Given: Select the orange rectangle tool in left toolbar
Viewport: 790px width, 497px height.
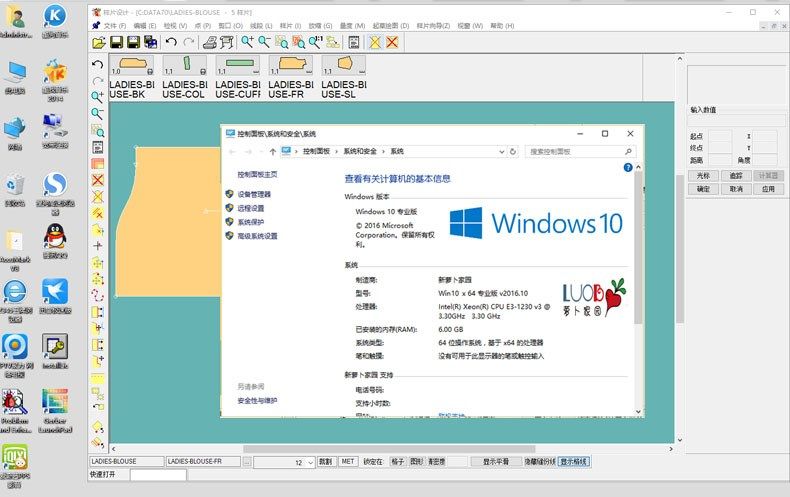Looking at the screenshot, I should tap(98, 163).
